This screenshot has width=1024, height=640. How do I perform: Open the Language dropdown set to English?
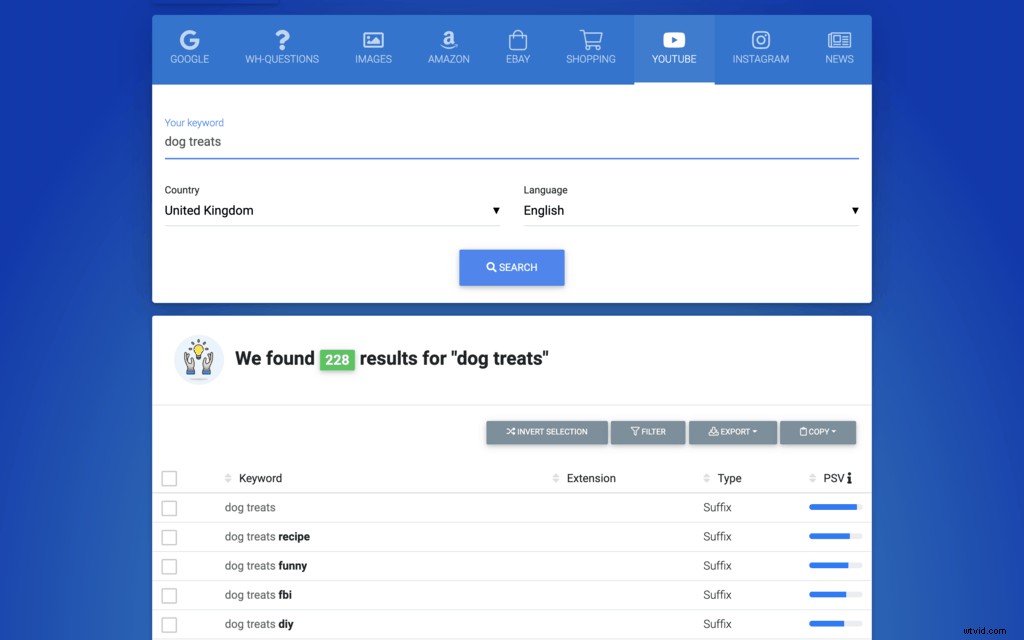[691, 210]
